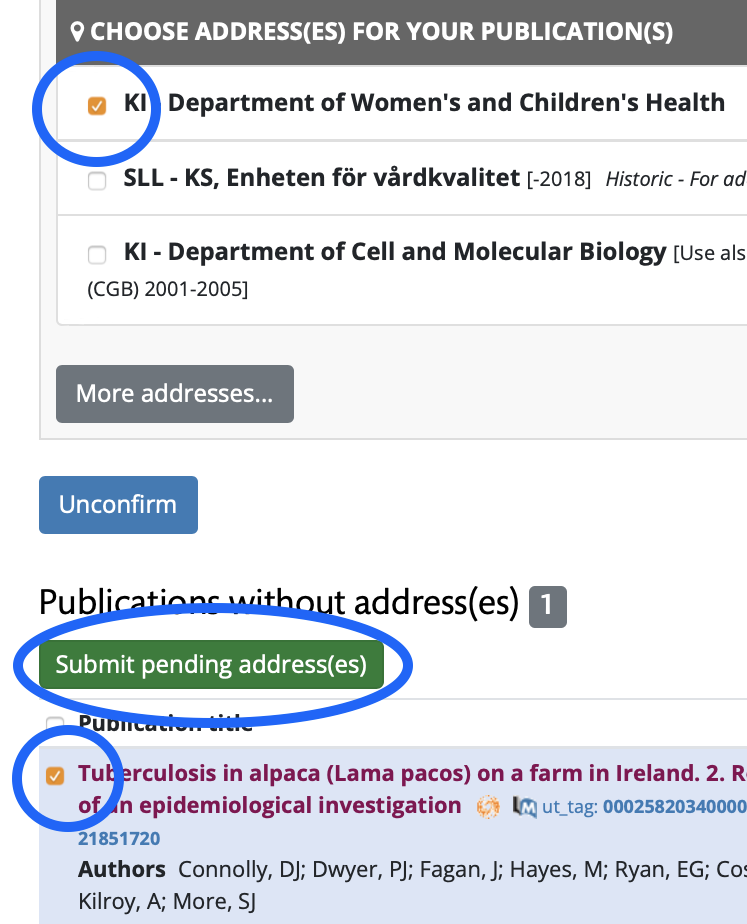
Task: Submit pending address(es)
Action: pyautogui.click(x=211, y=665)
